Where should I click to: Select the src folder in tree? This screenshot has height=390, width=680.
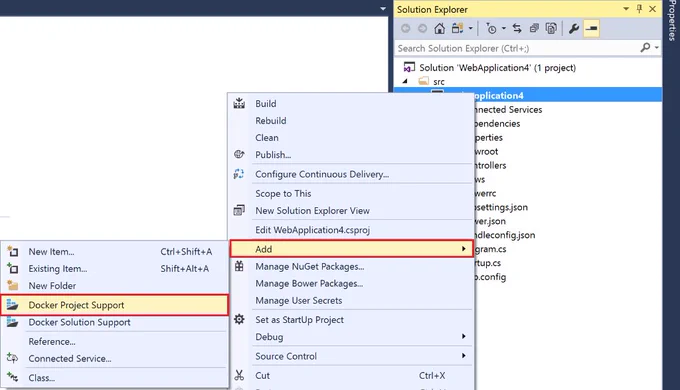pos(439,82)
